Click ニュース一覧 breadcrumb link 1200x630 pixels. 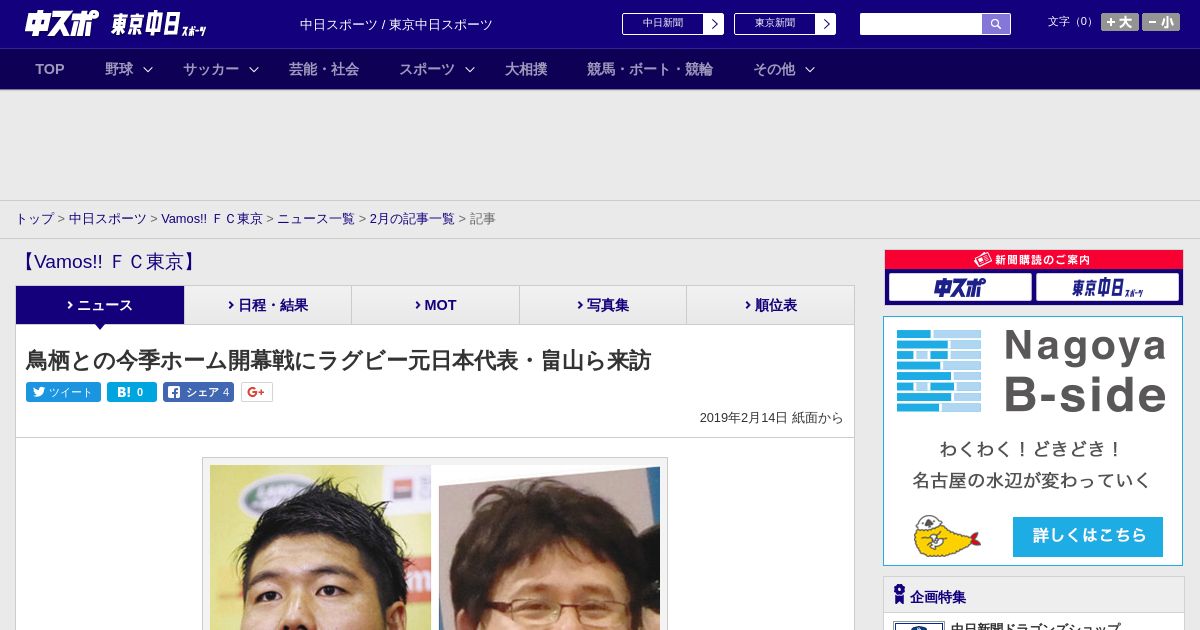(316, 218)
